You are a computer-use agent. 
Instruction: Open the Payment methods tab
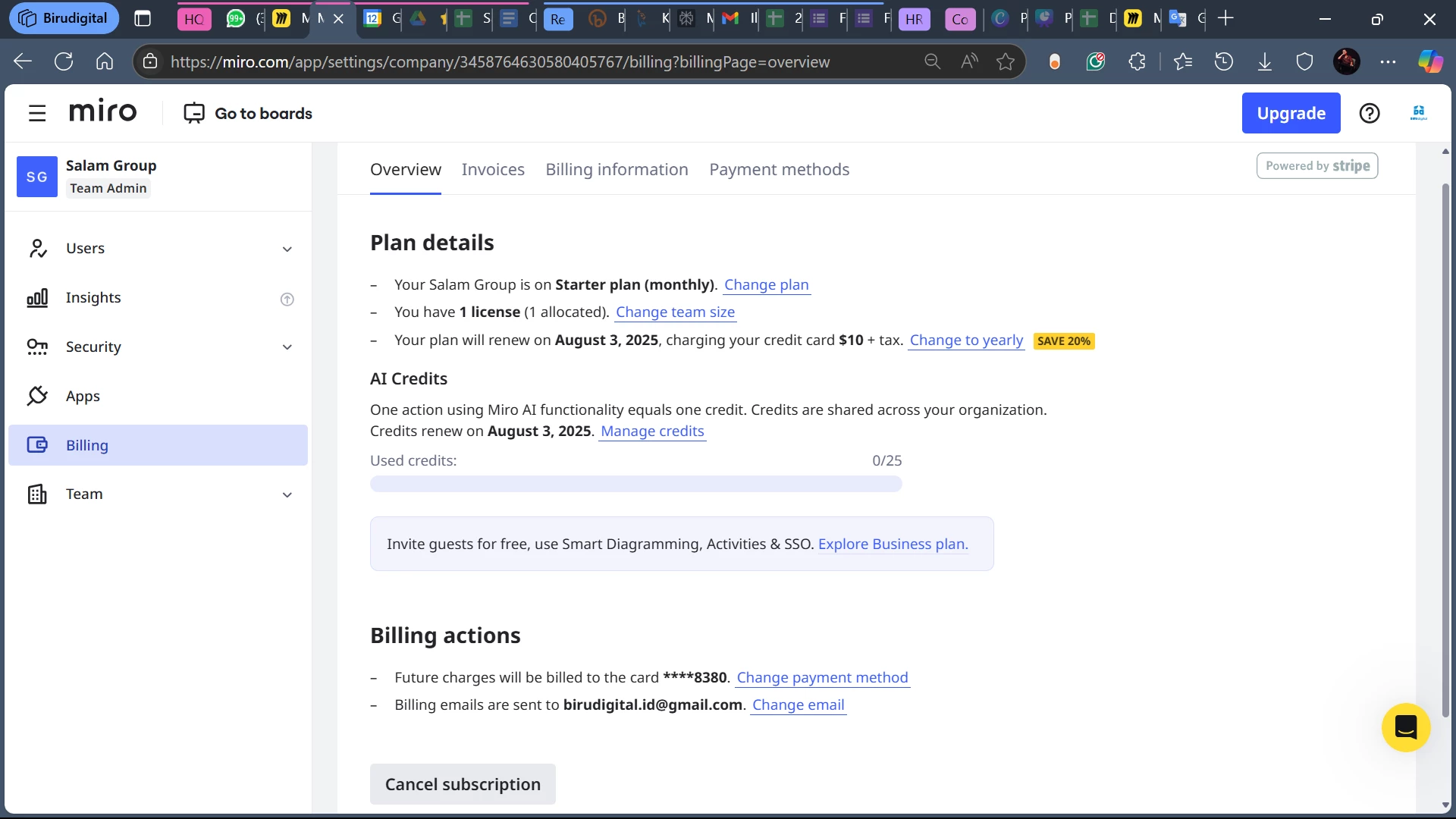[779, 170]
